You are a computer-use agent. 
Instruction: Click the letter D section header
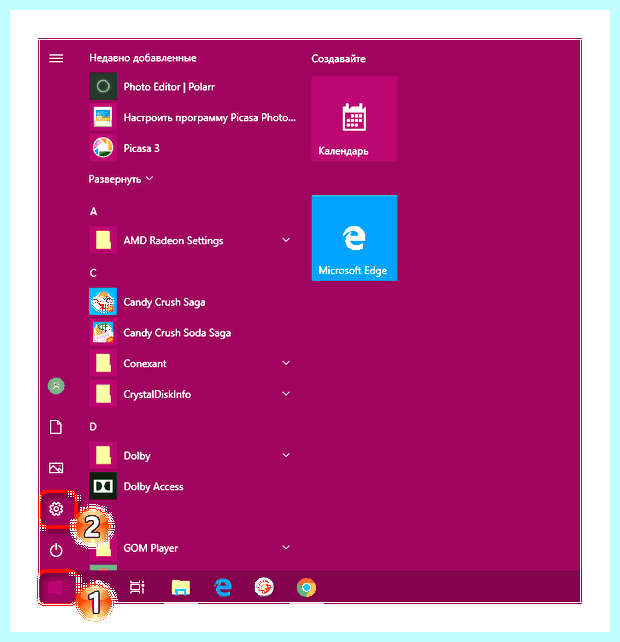pos(93,427)
